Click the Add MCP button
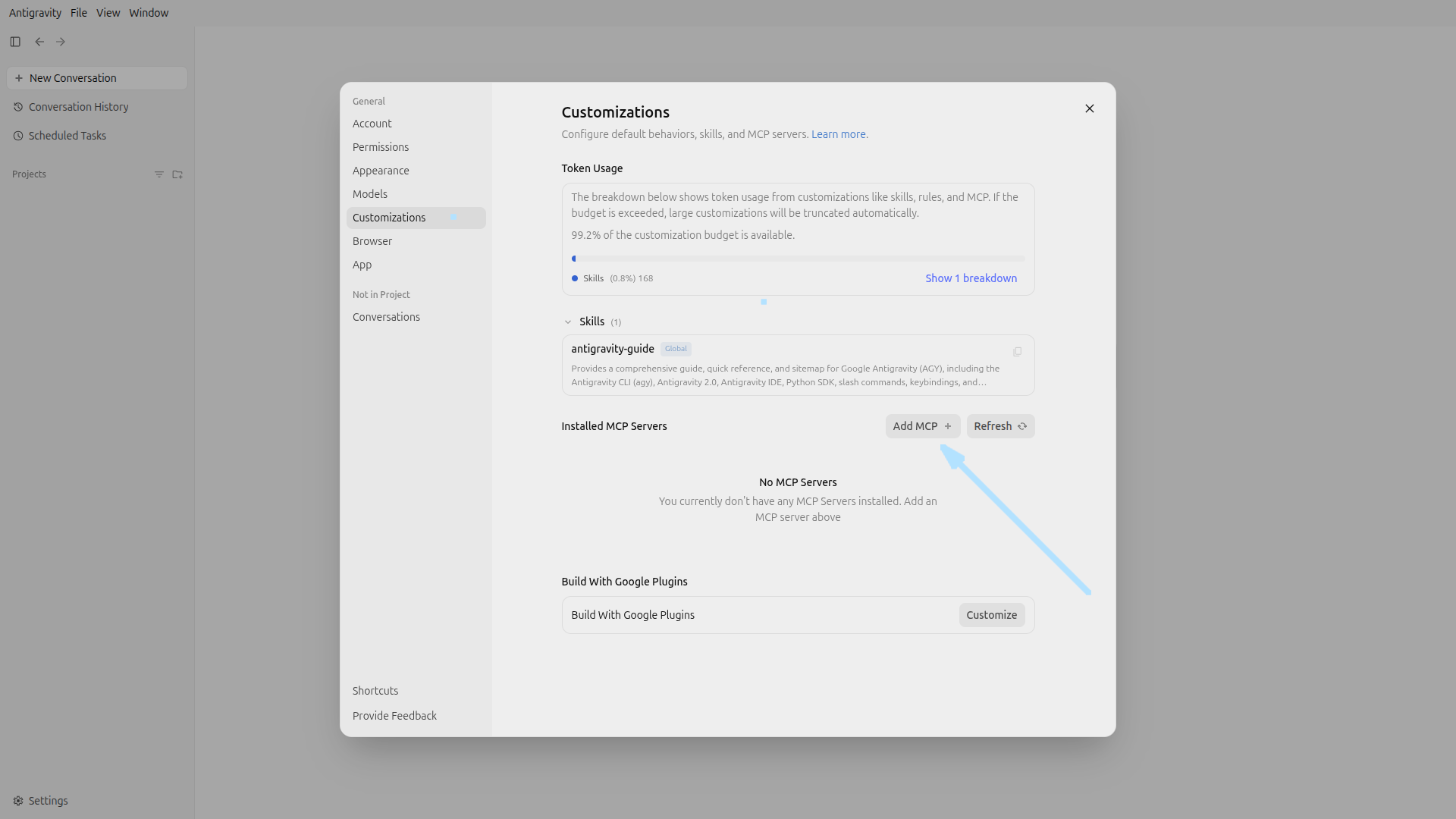 point(923,426)
